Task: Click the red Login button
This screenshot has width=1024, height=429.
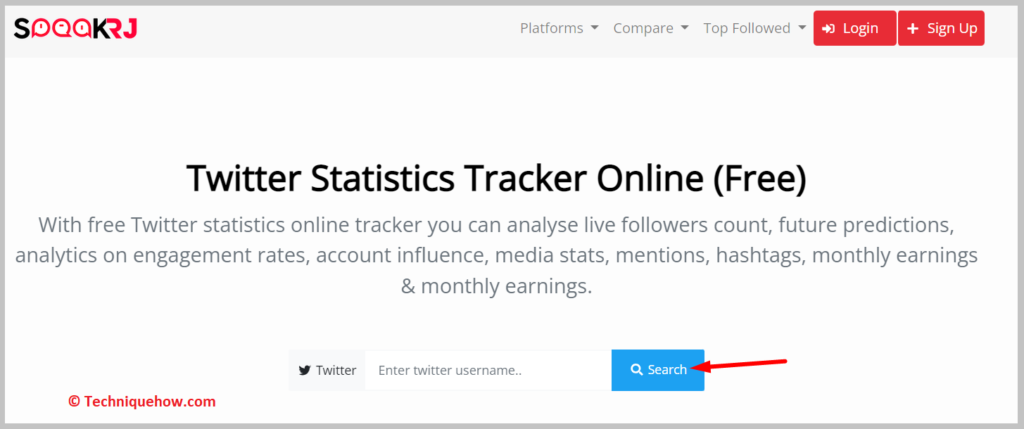Action: click(x=854, y=28)
